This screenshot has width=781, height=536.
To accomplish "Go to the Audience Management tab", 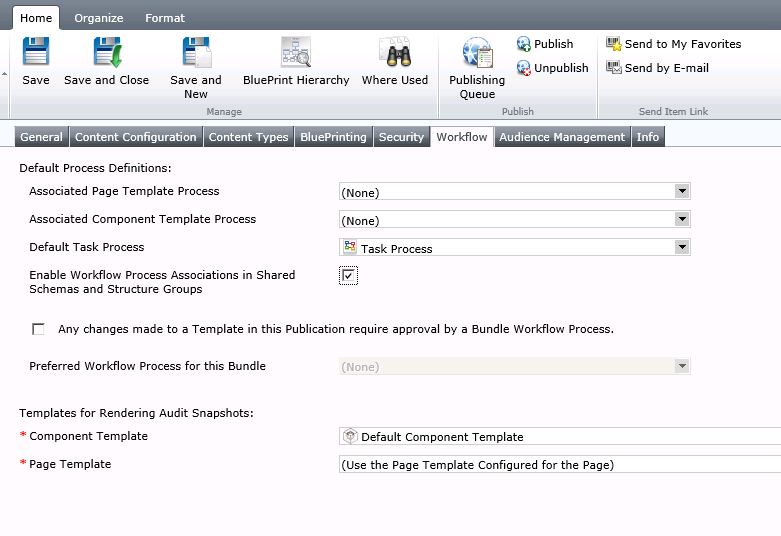I will pyautogui.click(x=561, y=137).
